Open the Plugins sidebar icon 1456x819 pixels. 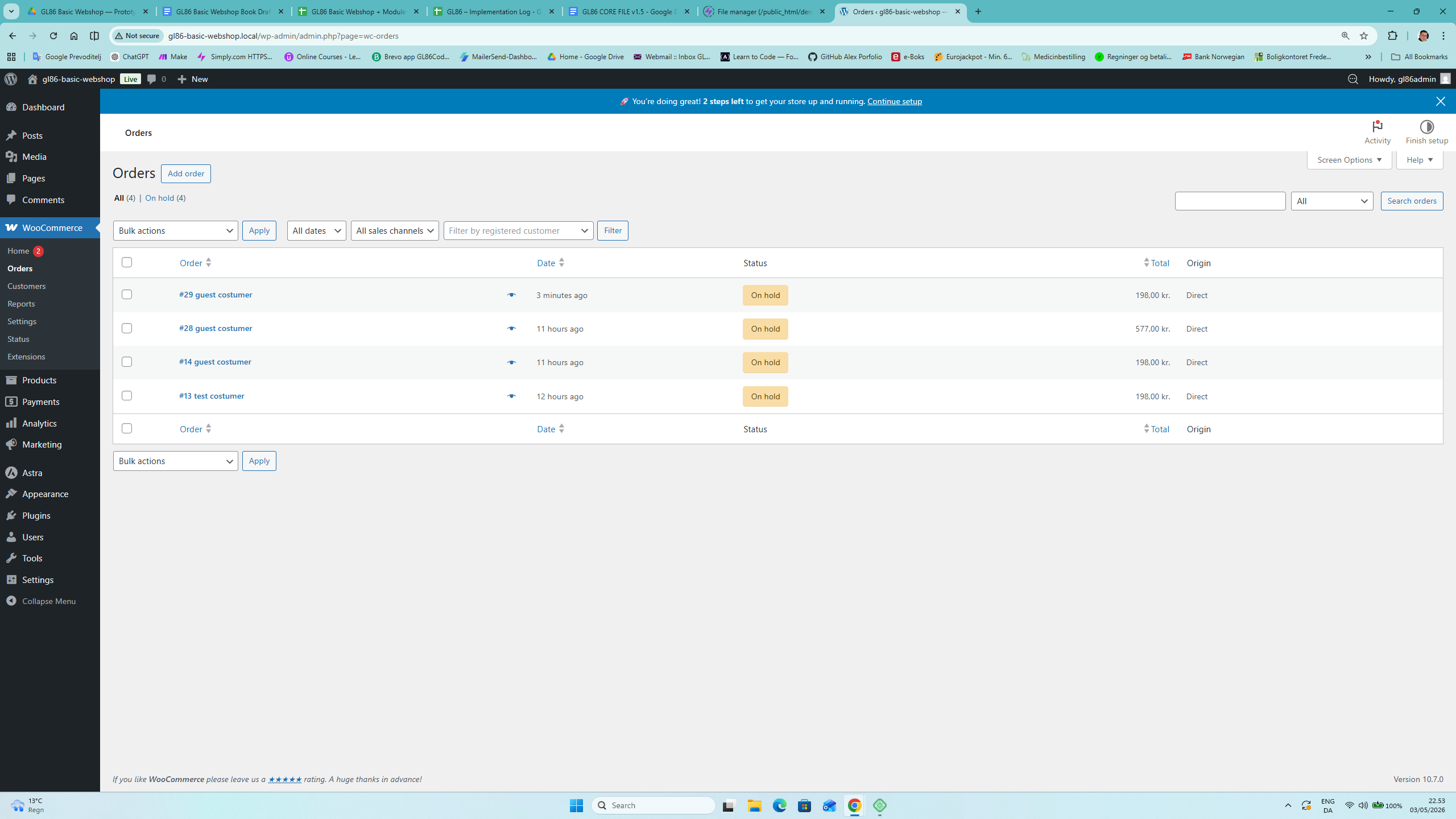tap(11, 515)
